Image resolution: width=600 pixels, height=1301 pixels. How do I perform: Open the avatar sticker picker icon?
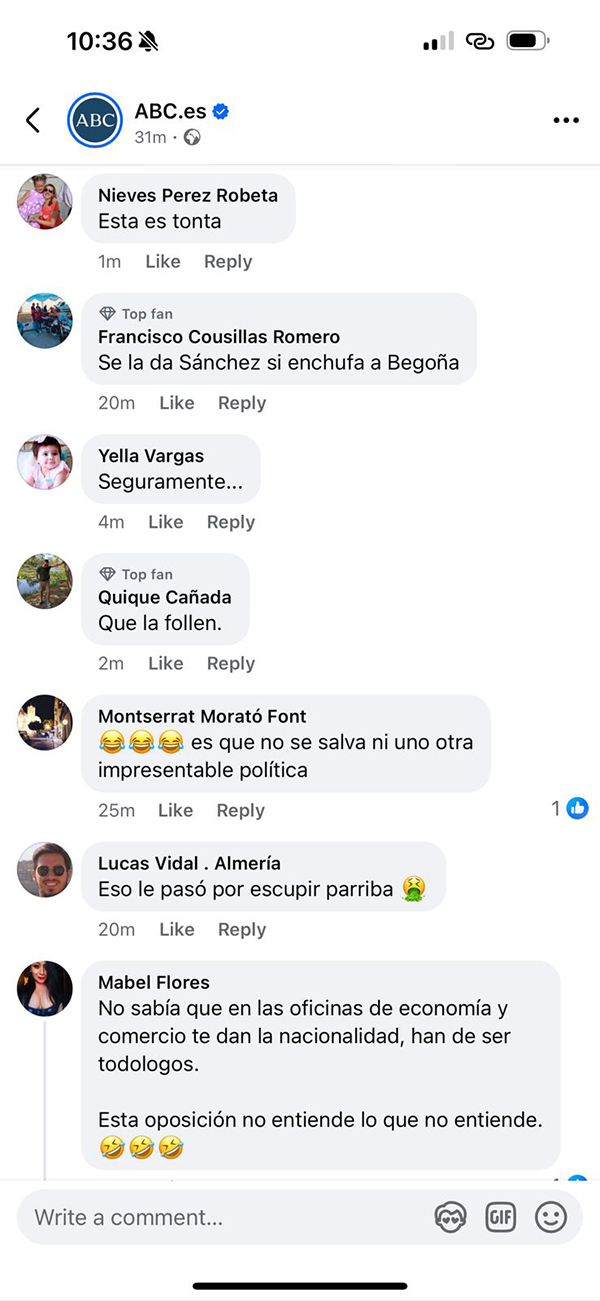[451, 1217]
